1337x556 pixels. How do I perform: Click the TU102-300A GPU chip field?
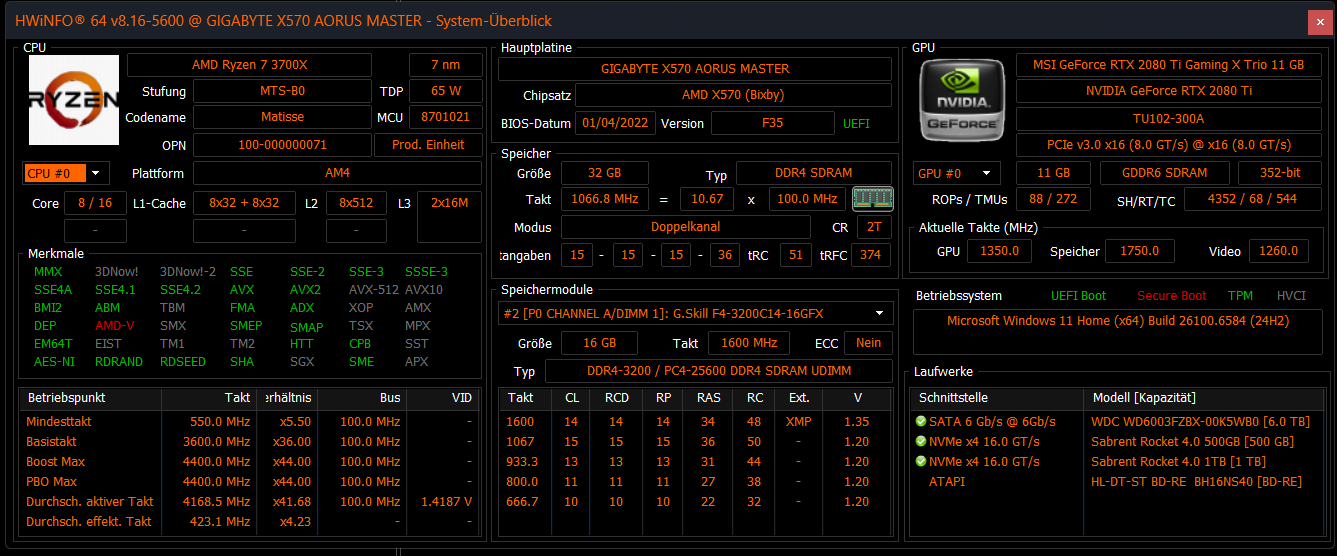pos(1167,119)
